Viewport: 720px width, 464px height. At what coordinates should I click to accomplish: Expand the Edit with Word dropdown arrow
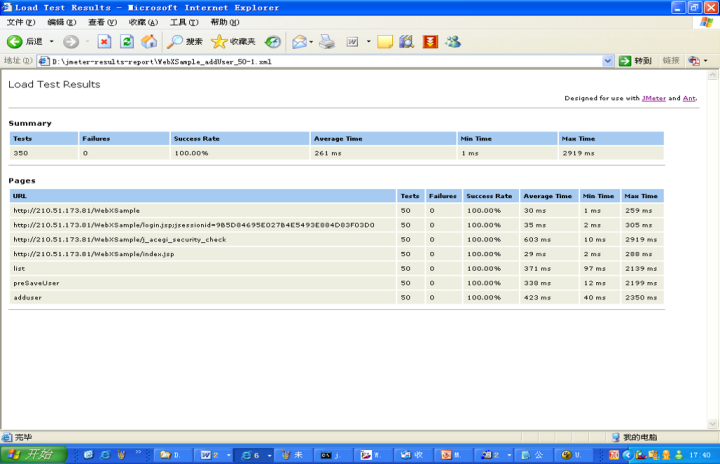368,42
